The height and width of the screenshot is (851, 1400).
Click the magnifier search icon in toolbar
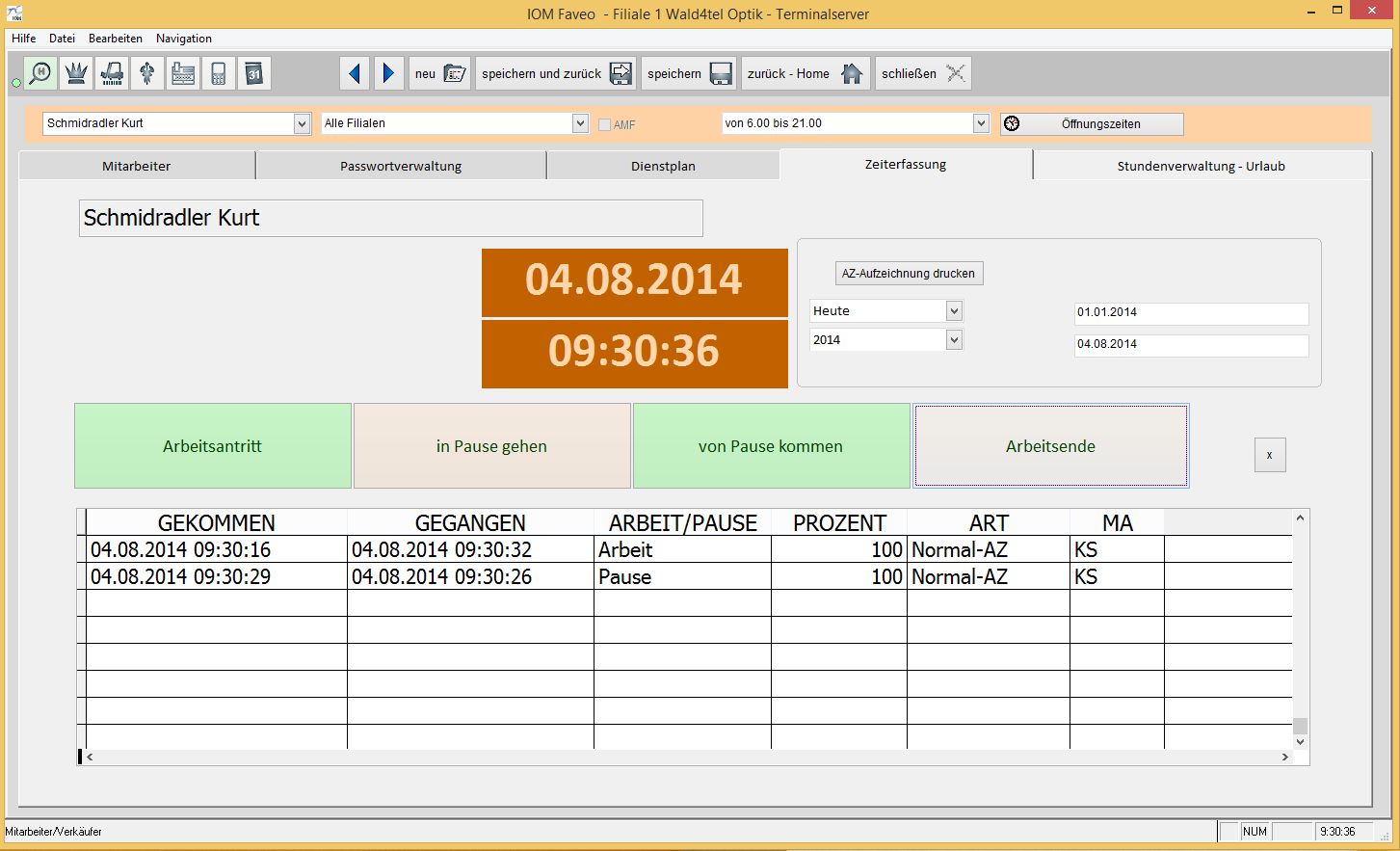[x=40, y=73]
